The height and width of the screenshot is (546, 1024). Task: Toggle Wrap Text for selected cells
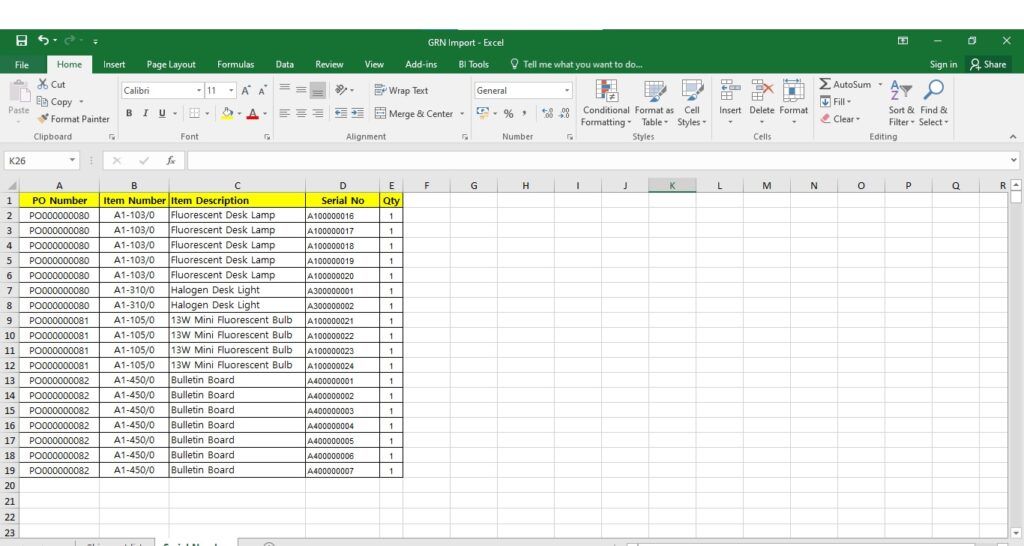[x=401, y=90]
